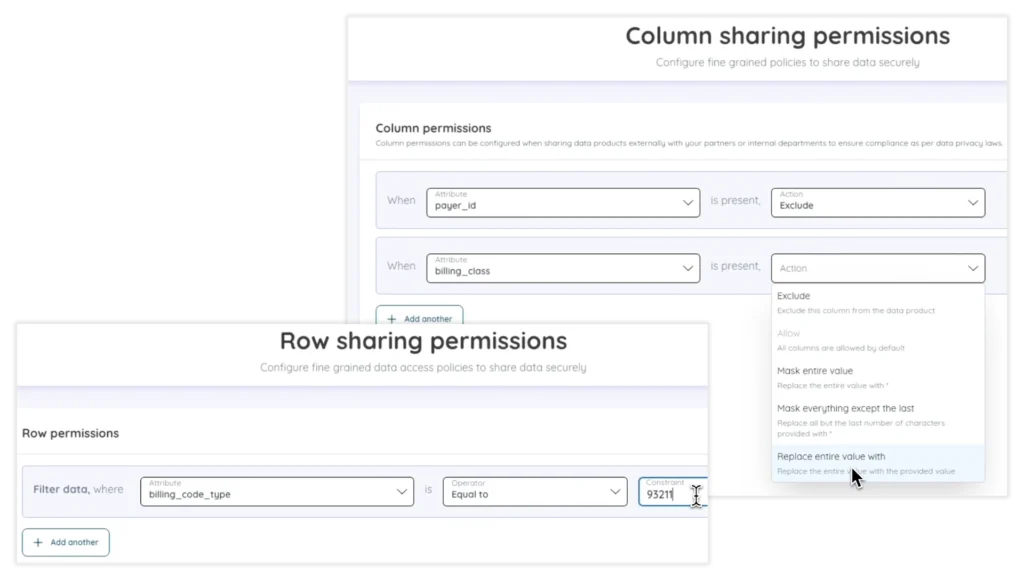1024x580 pixels.
Task: Collapse the open Action menu via its chevron
Action: 973,268
